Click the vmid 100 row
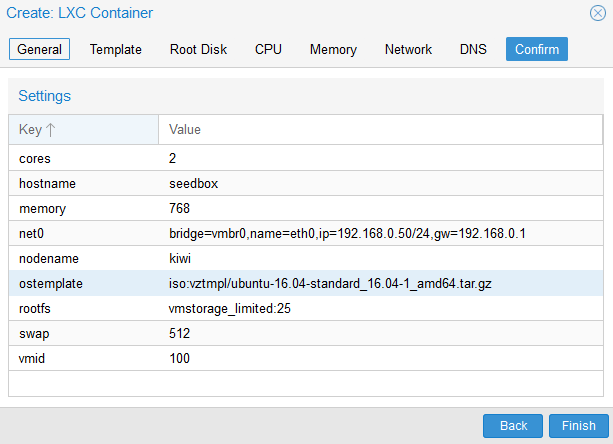Image resolution: width=613 pixels, height=444 pixels. tap(306, 358)
